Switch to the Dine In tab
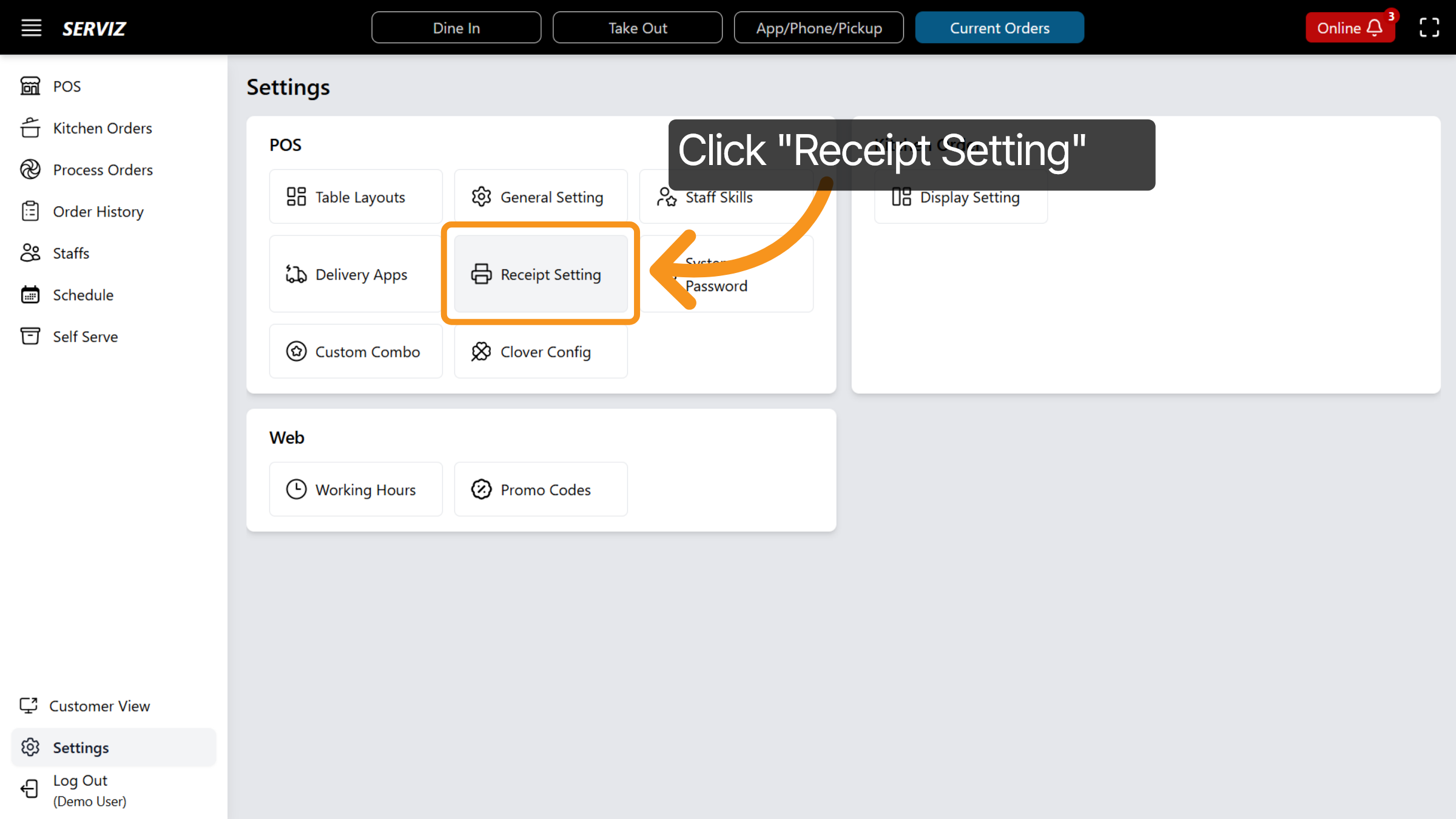Image resolution: width=1456 pixels, height=819 pixels. 456,27
